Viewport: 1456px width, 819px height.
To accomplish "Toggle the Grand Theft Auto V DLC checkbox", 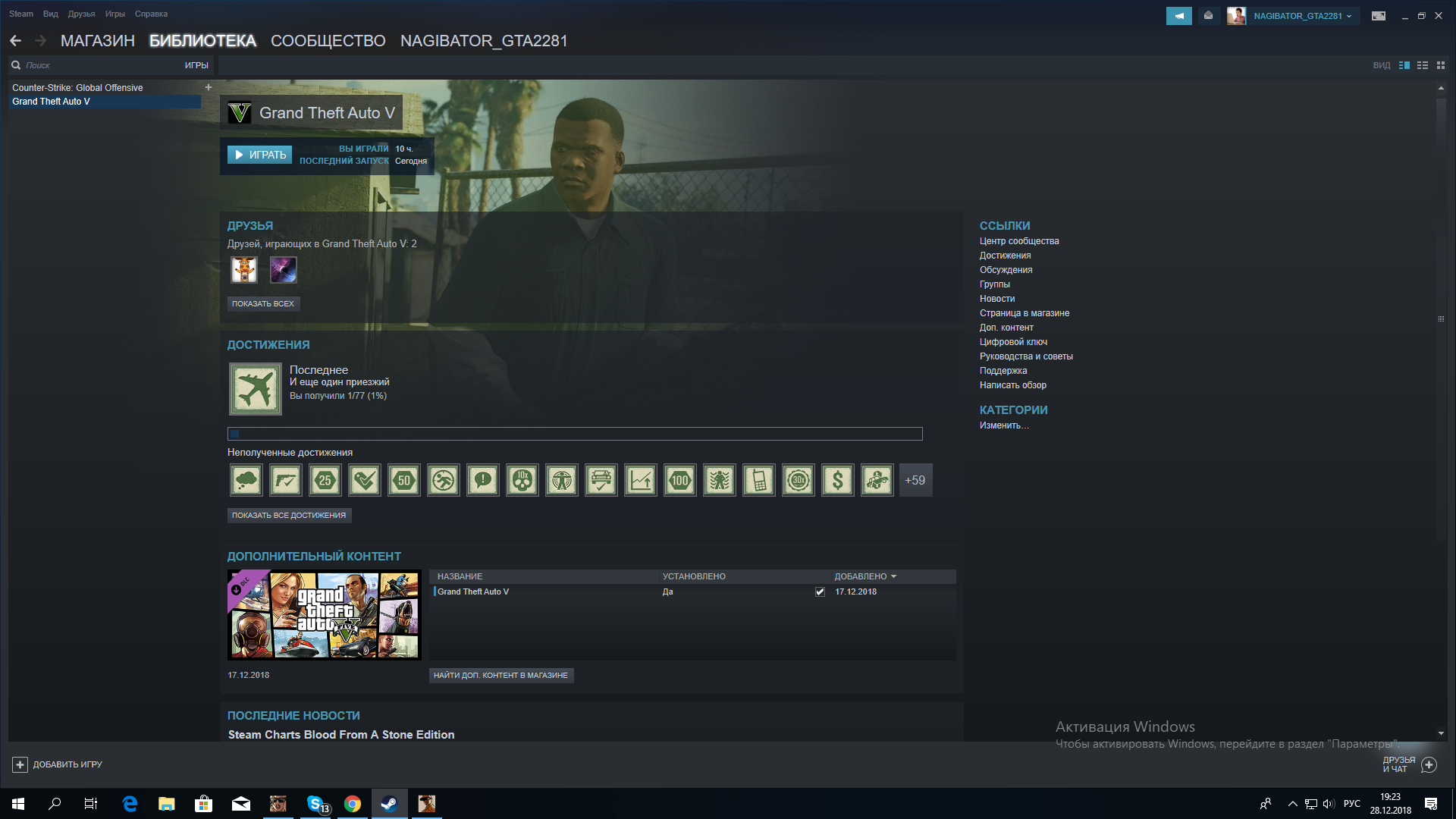I will pyautogui.click(x=820, y=592).
